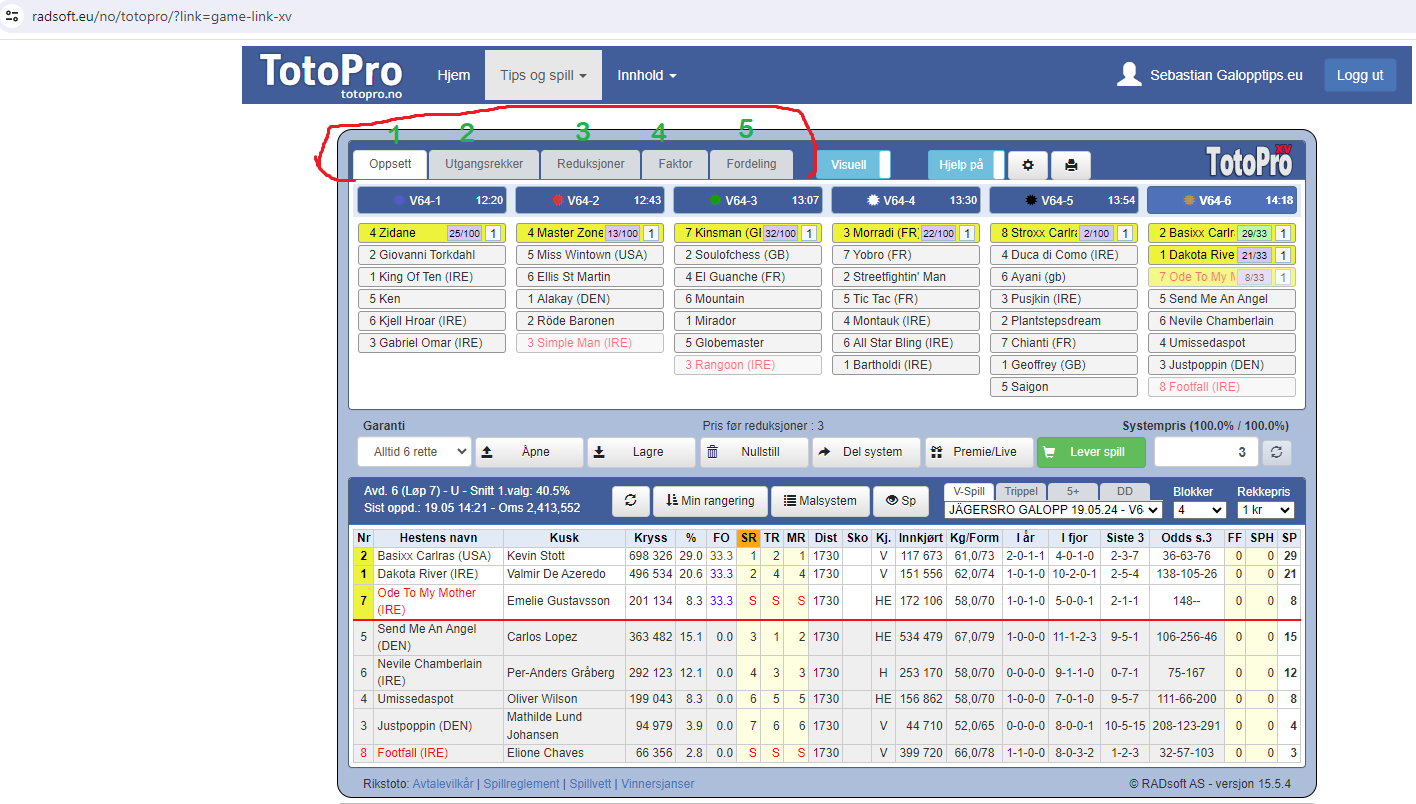Open the Vinnersjanser link

657,784
